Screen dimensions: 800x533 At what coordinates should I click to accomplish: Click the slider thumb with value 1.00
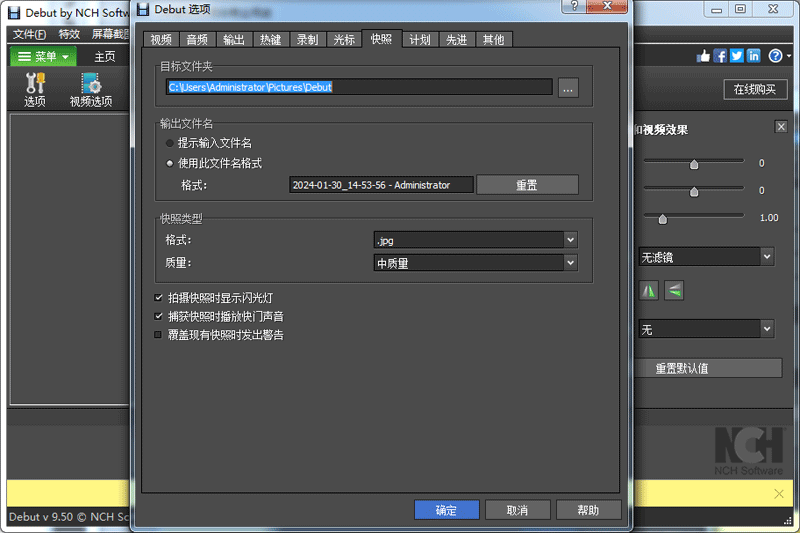pyautogui.click(x=662, y=219)
